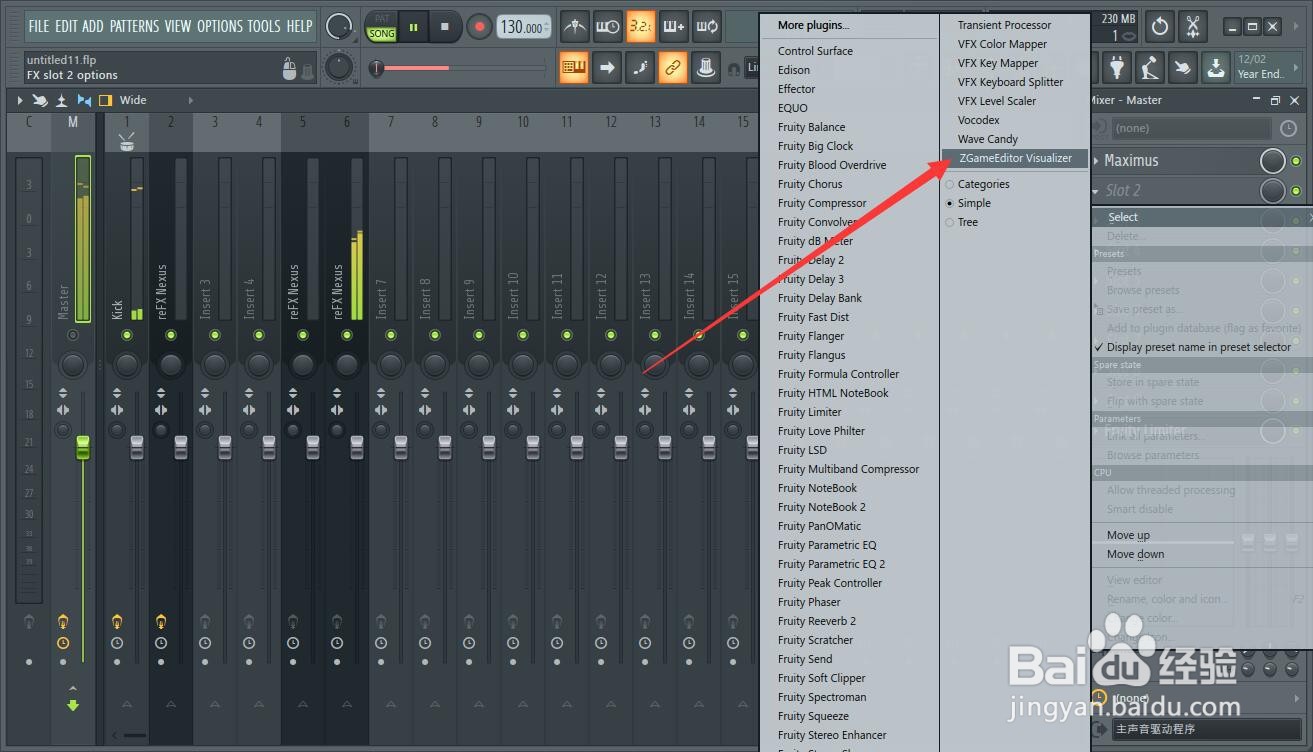Open the PATTERNS menu
Viewport: 1313px width, 752px height.
coord(135,26)
